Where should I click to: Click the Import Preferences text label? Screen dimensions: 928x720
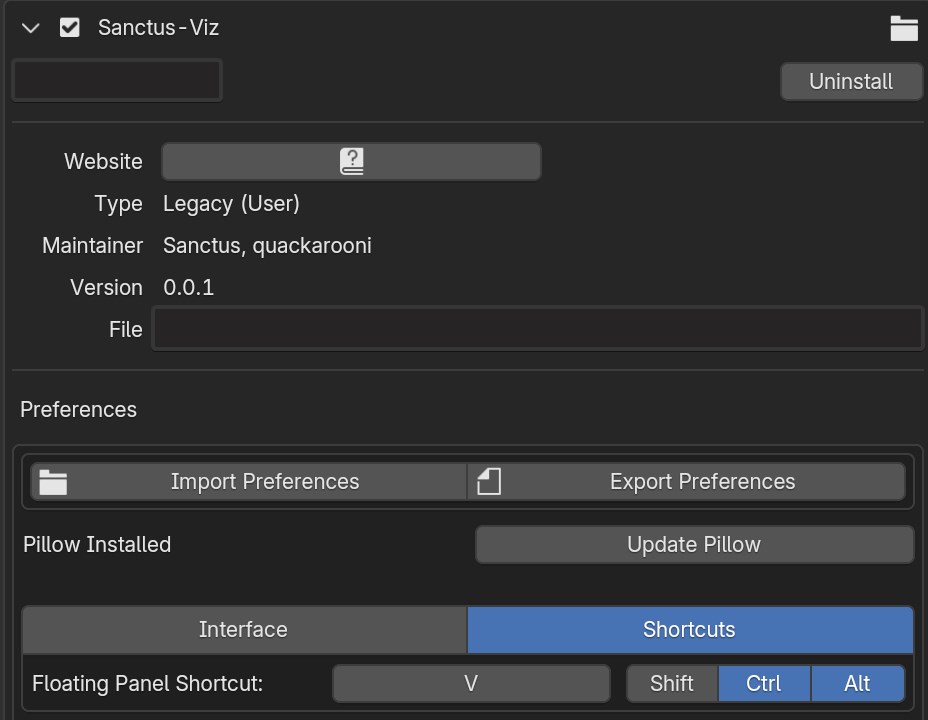click(x=264, y=482)
